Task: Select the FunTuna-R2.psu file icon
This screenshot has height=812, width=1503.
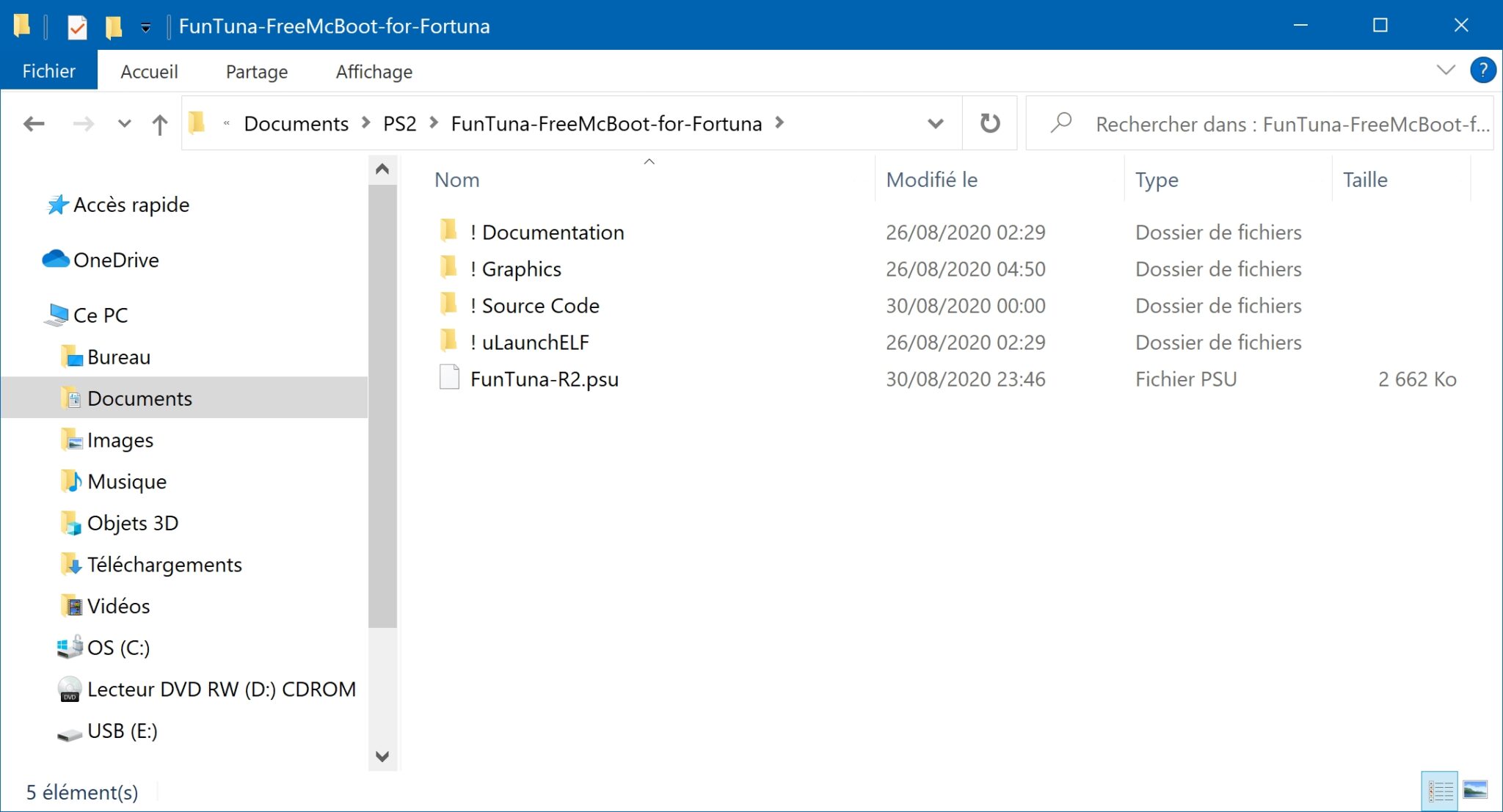Action: [448, 378]
